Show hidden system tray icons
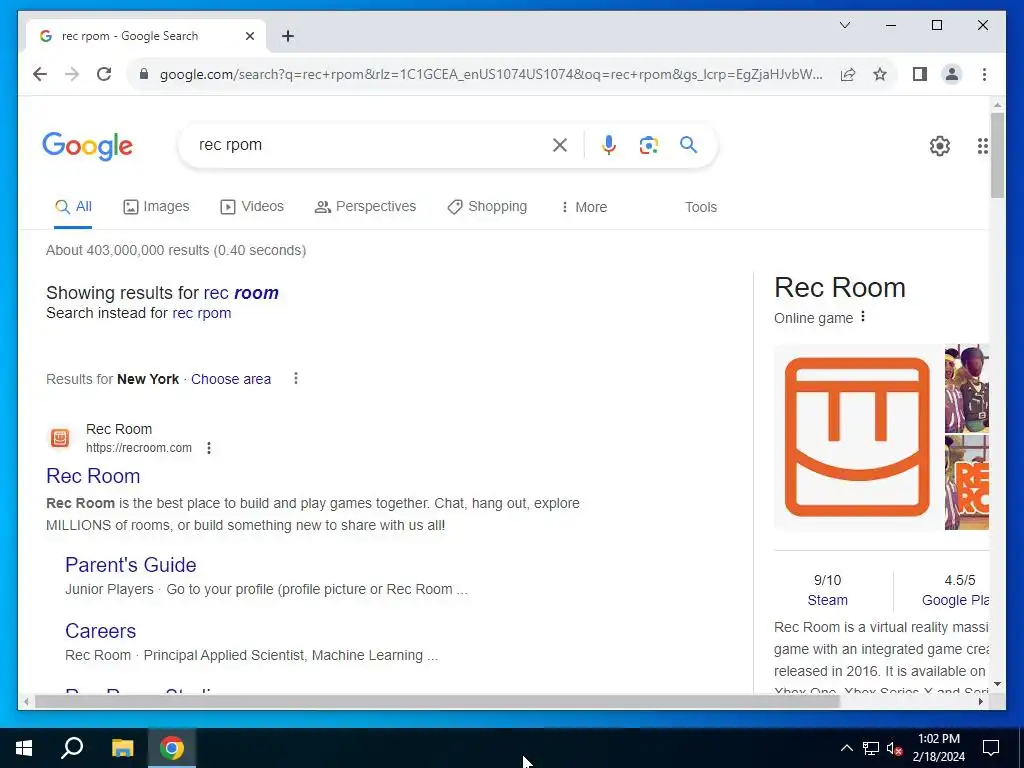Viewport: 1024px width, 768px height. pyautogui.click(x=846, y=748)
